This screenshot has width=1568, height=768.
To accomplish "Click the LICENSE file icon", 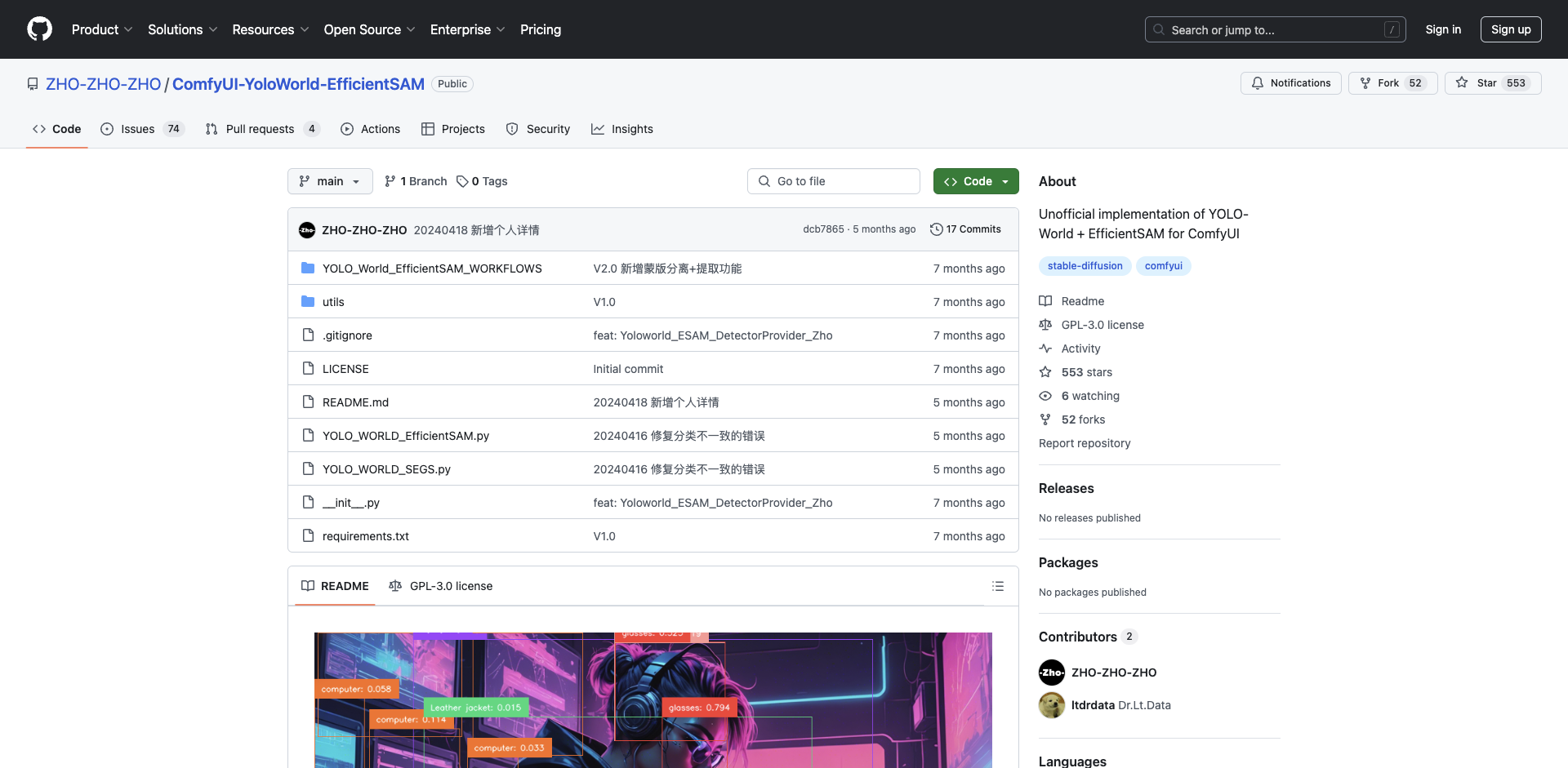I will pyautogui.click(x=308, y=368).
